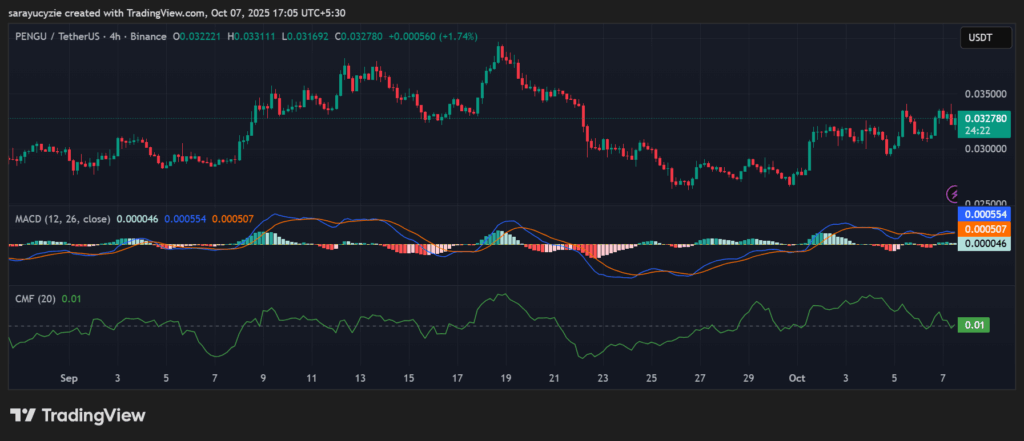Click the 0.030000 price axis level
The image size is (1024, 441).
[985, 149]
